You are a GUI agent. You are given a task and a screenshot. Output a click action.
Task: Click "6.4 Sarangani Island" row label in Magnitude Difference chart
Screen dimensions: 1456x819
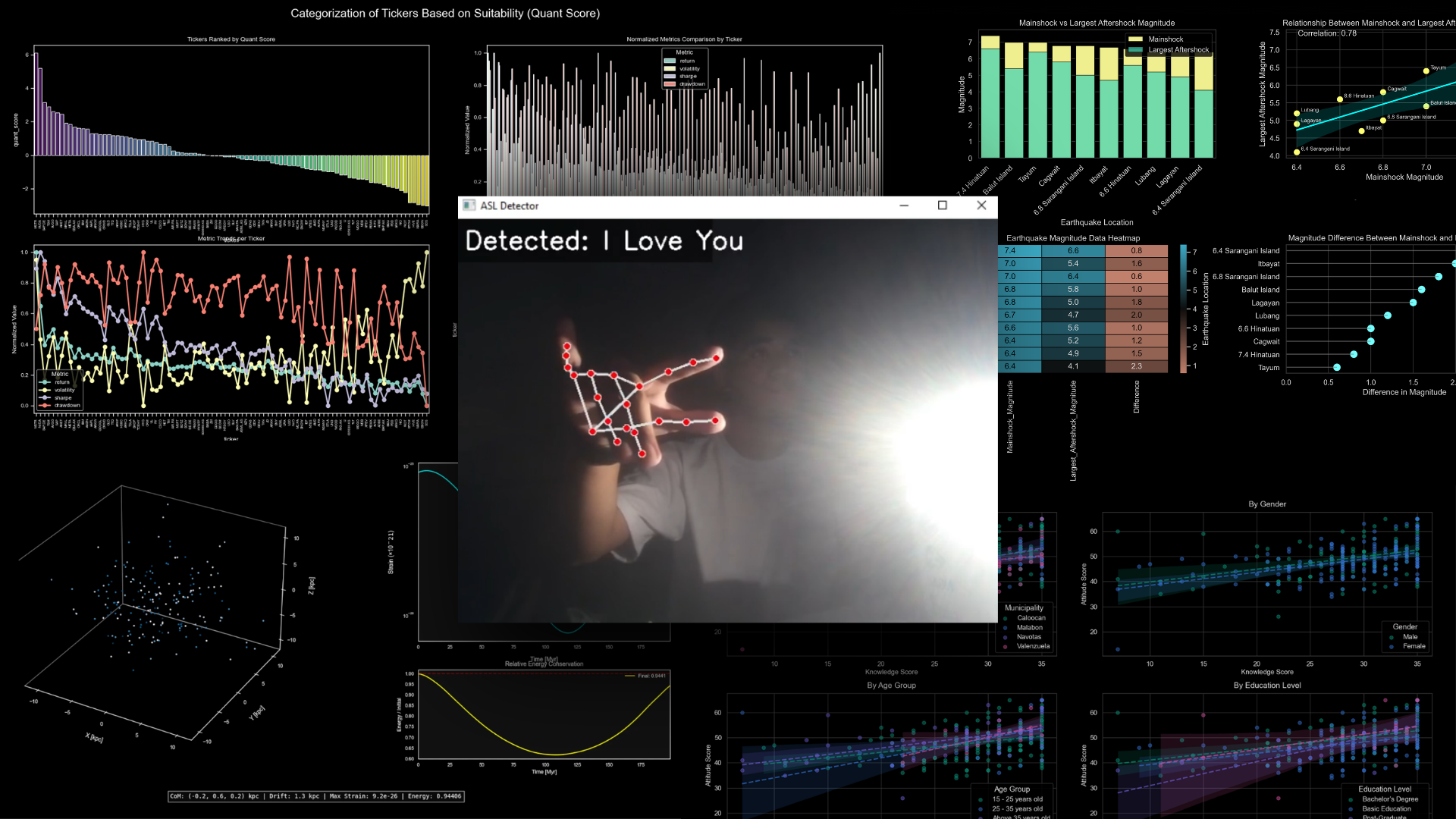click(x=1246, y=251)
